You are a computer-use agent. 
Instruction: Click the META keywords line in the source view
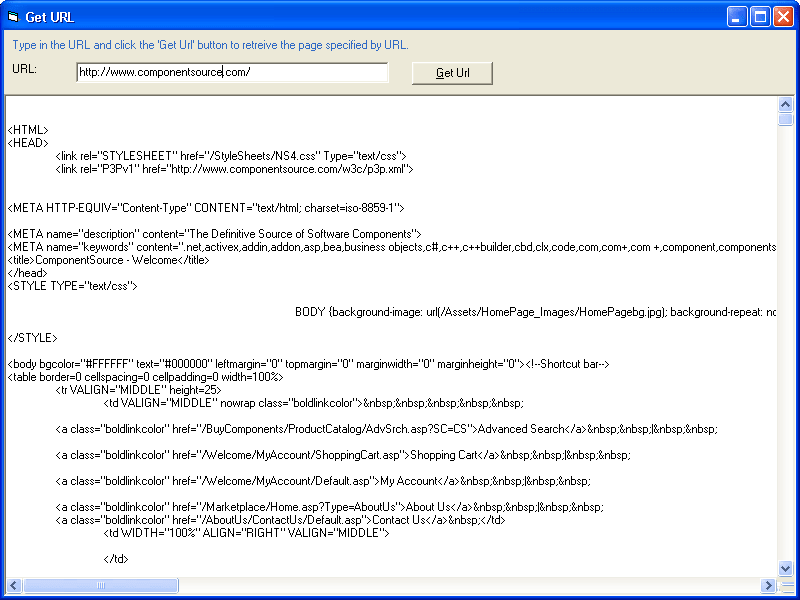coord(300,246)
